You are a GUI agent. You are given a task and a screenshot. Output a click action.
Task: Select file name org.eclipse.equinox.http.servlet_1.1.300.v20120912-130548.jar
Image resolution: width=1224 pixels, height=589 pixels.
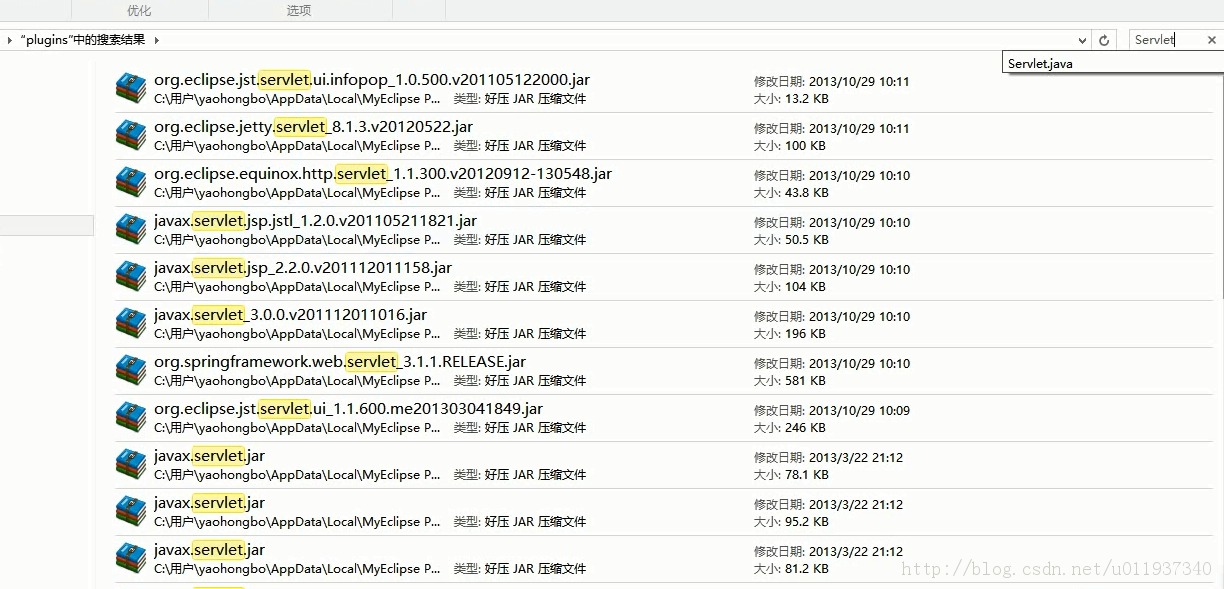[383, 173]
